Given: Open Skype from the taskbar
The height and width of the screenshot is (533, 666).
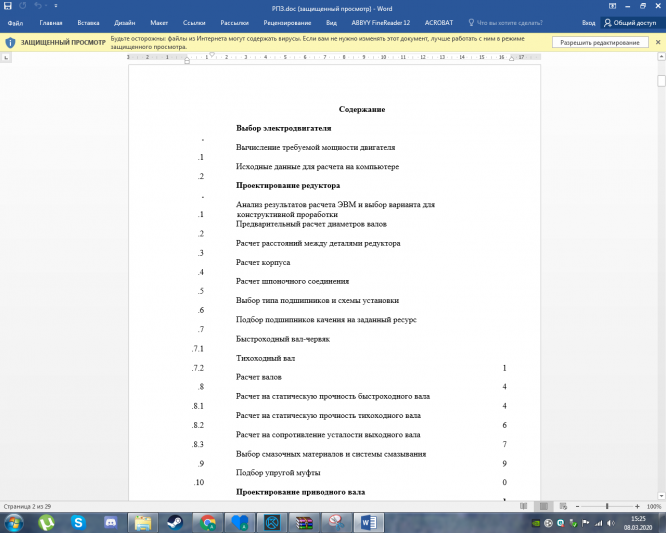Looking at the screenshot, I should point(79,521).
